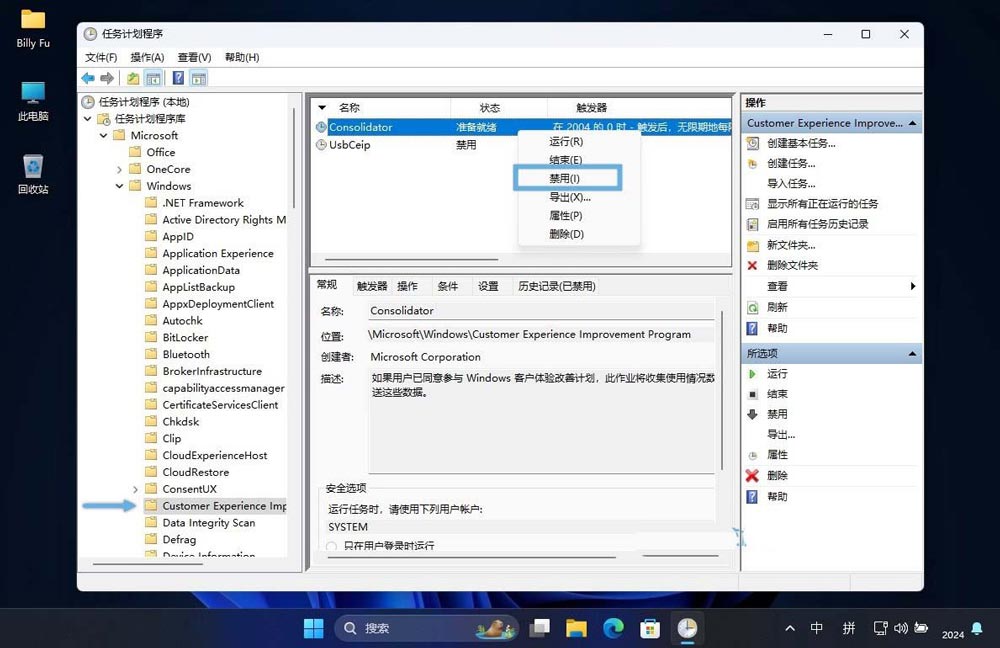Screen dimensions: 1000x648
Task: Open the 操作(A) menu
Action: [146, 57]
